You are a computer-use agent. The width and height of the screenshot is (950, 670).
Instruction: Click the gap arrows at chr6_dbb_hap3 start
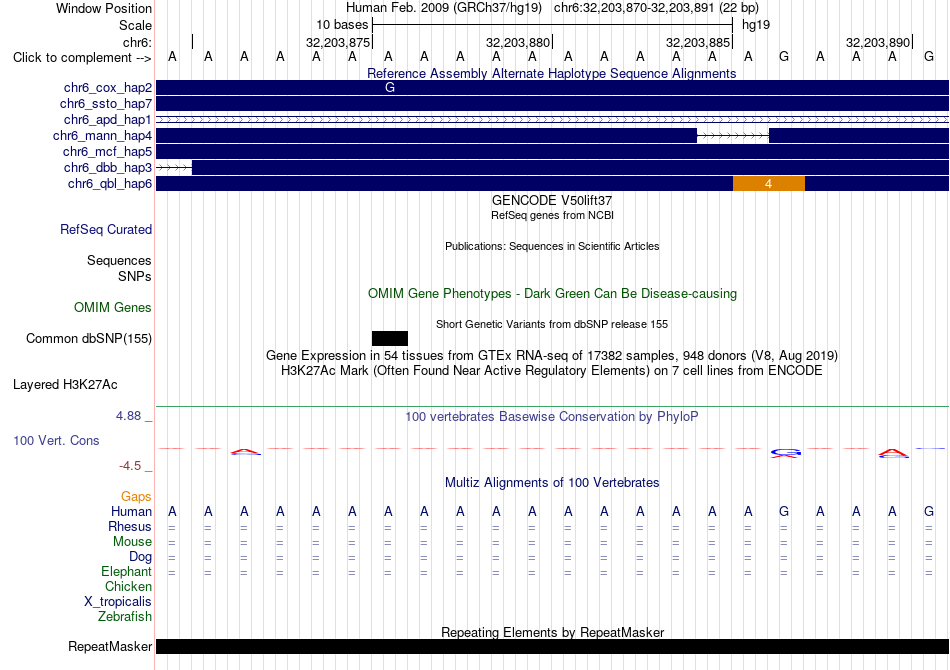[x=174, y=167]
